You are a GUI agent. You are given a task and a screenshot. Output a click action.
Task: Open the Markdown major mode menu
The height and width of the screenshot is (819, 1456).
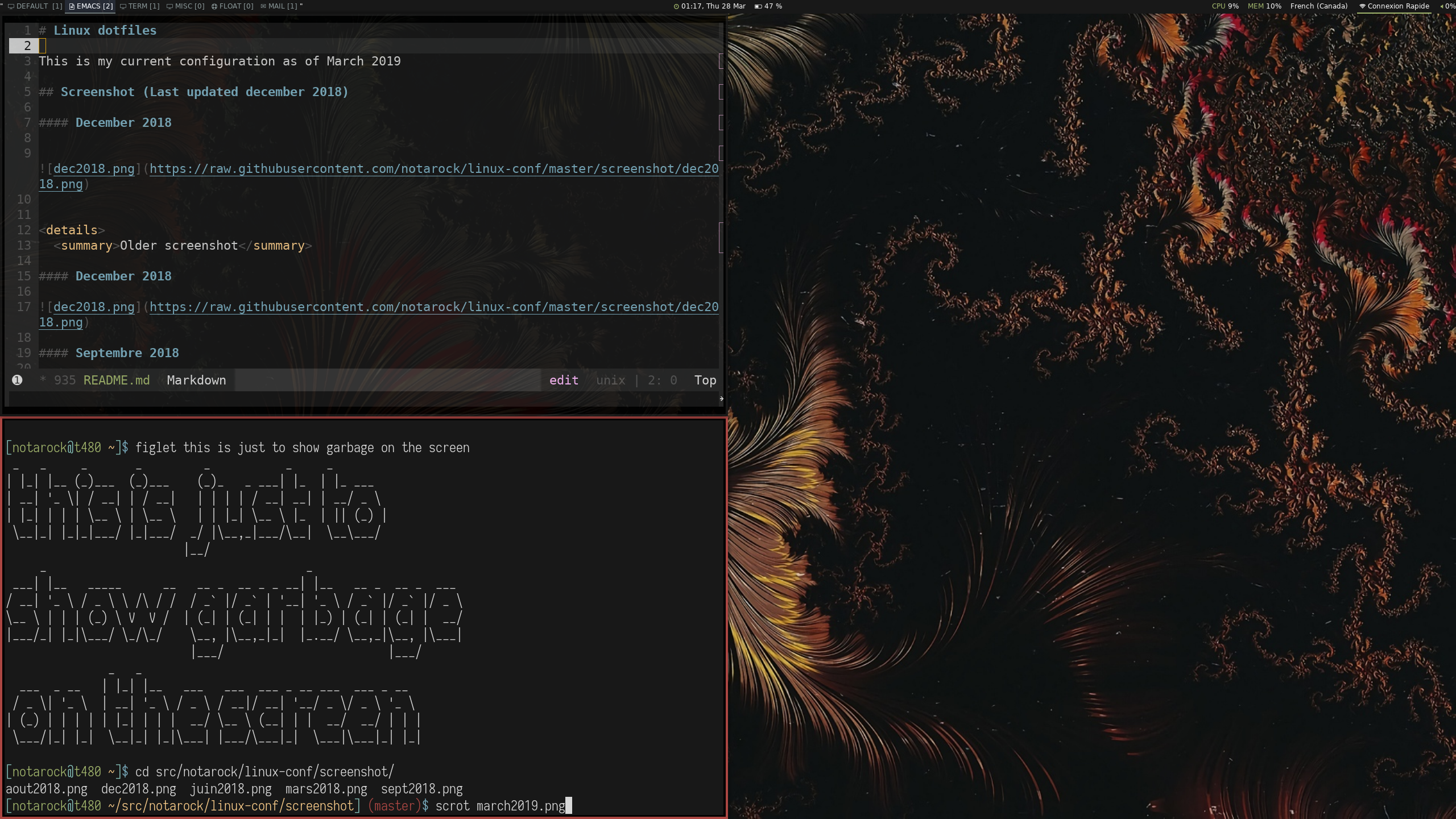coord(196,380)
